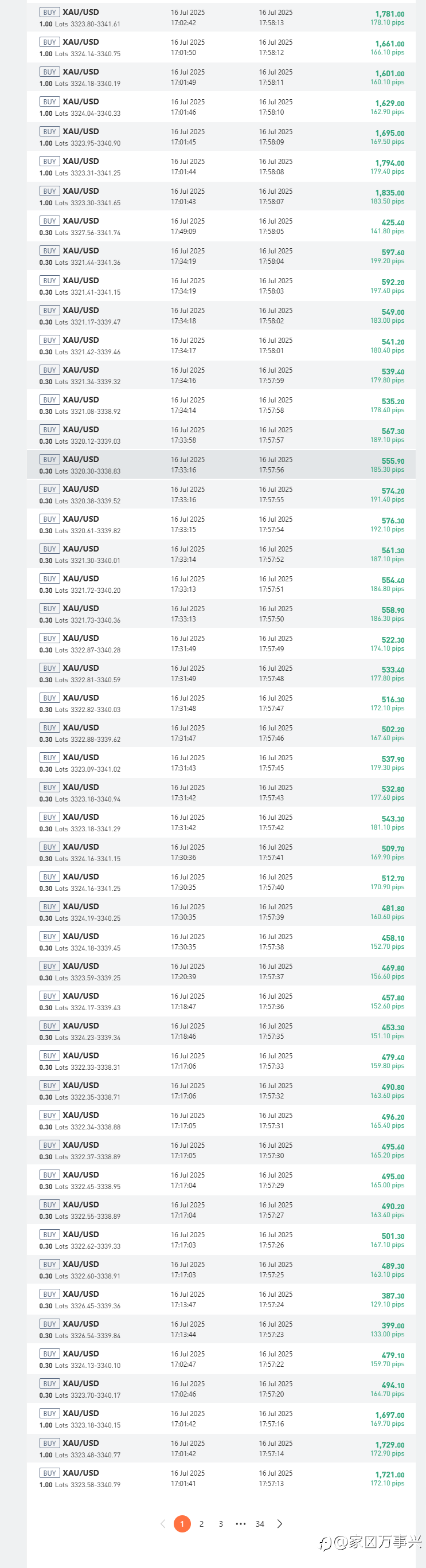Click the 199.20 pips value
This screenshot has width=426, height=1568.
[387, 261]
